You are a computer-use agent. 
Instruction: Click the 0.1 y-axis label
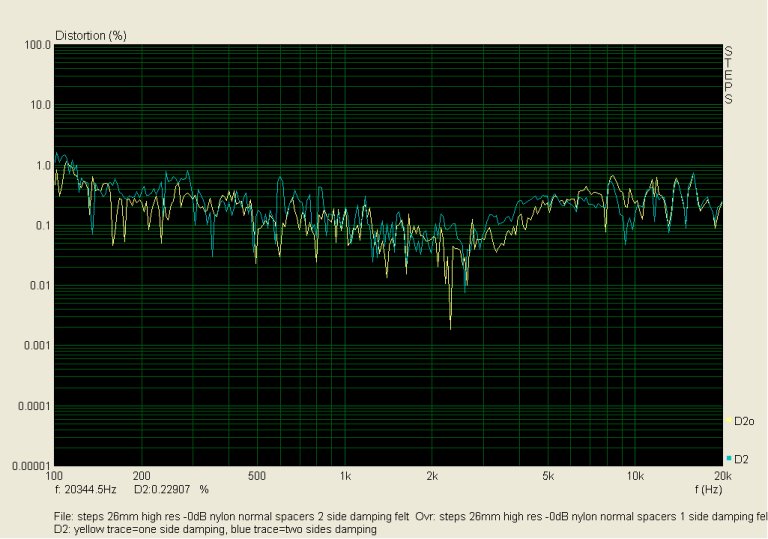coord(43,226)
